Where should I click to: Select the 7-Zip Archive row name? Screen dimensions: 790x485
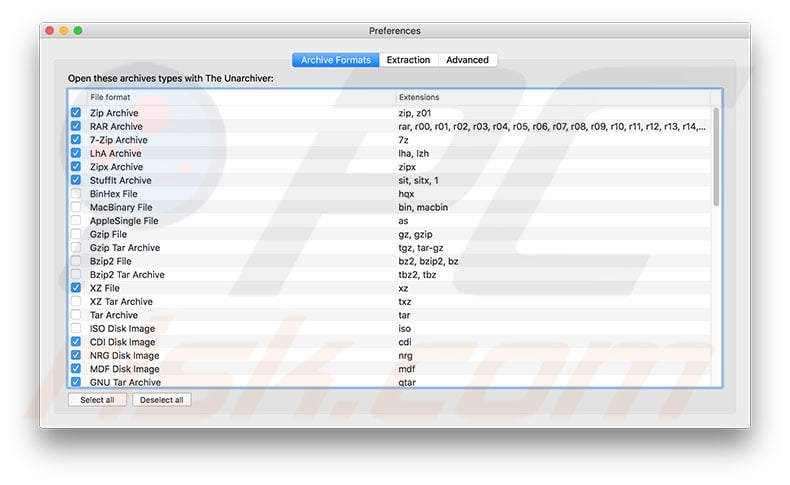(x=119, y=140)
